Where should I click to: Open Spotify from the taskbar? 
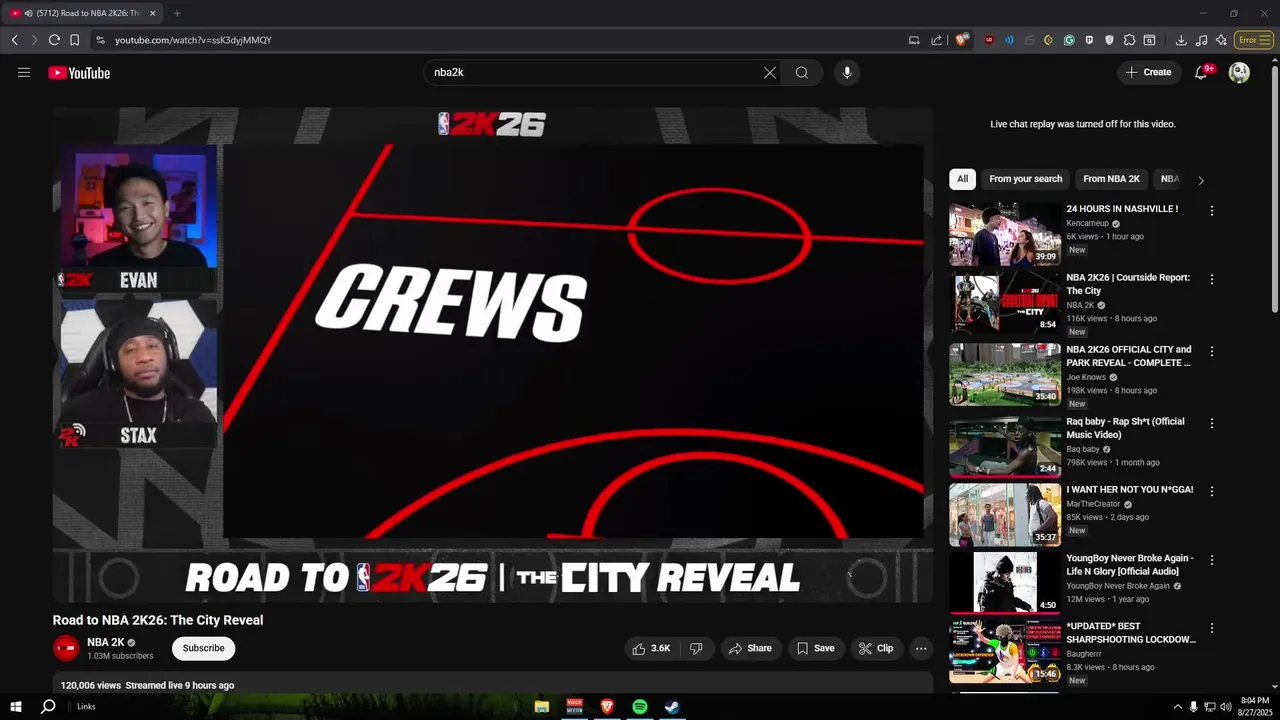pos(640,707)
